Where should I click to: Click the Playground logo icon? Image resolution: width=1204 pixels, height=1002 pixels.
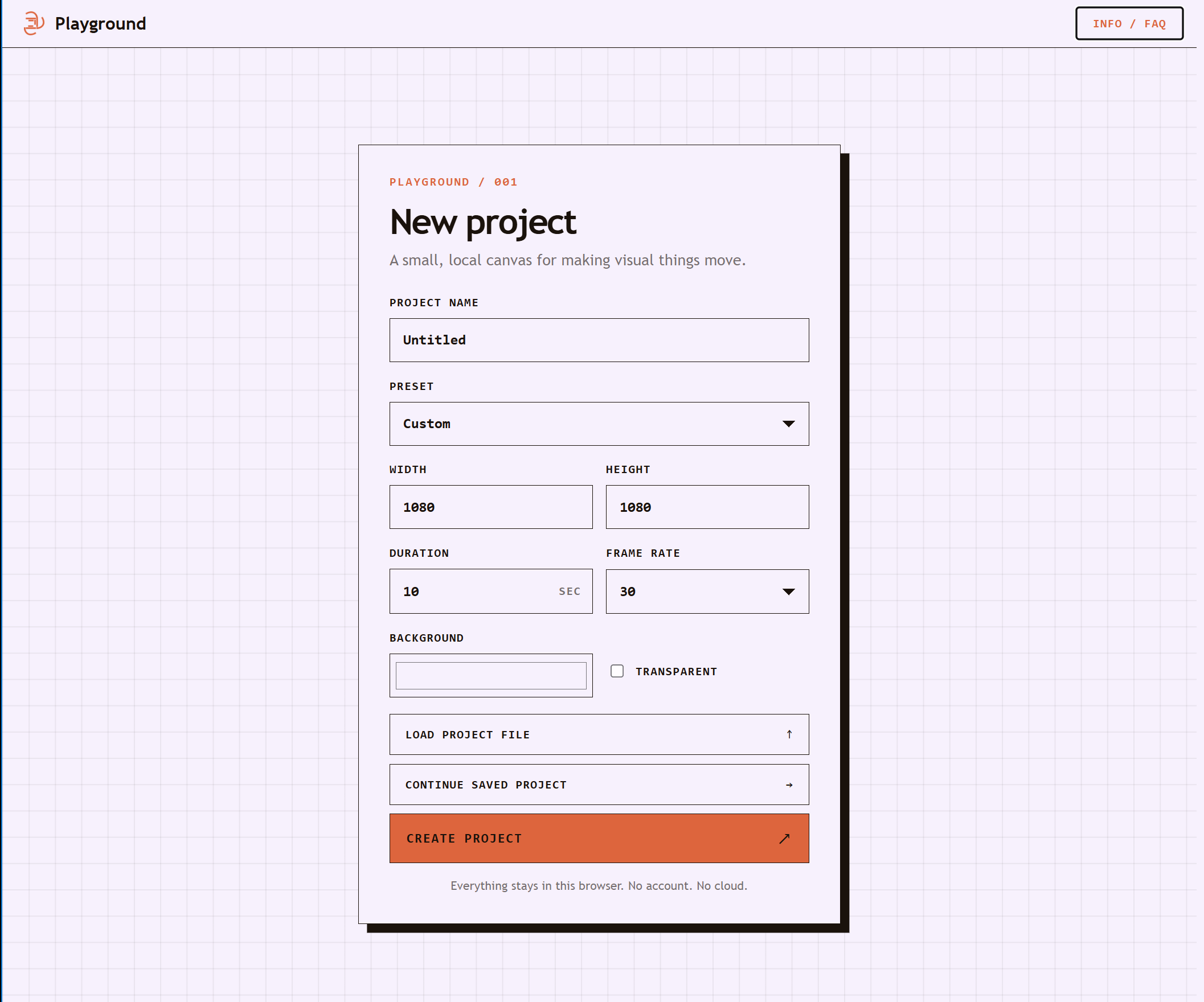pyautogui.click(x=34, y=23)
